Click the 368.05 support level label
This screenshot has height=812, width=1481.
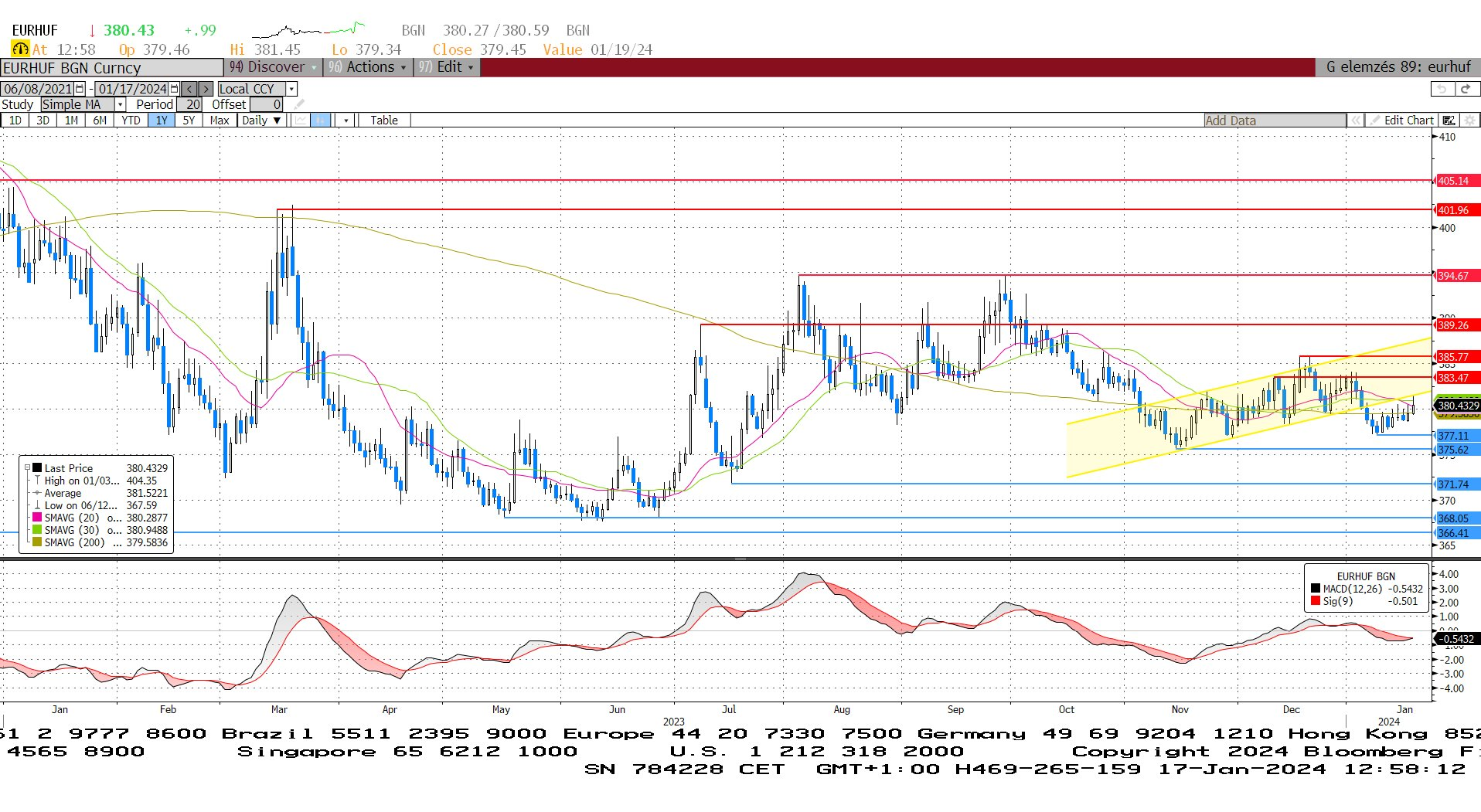click(x=1457, y=518)
